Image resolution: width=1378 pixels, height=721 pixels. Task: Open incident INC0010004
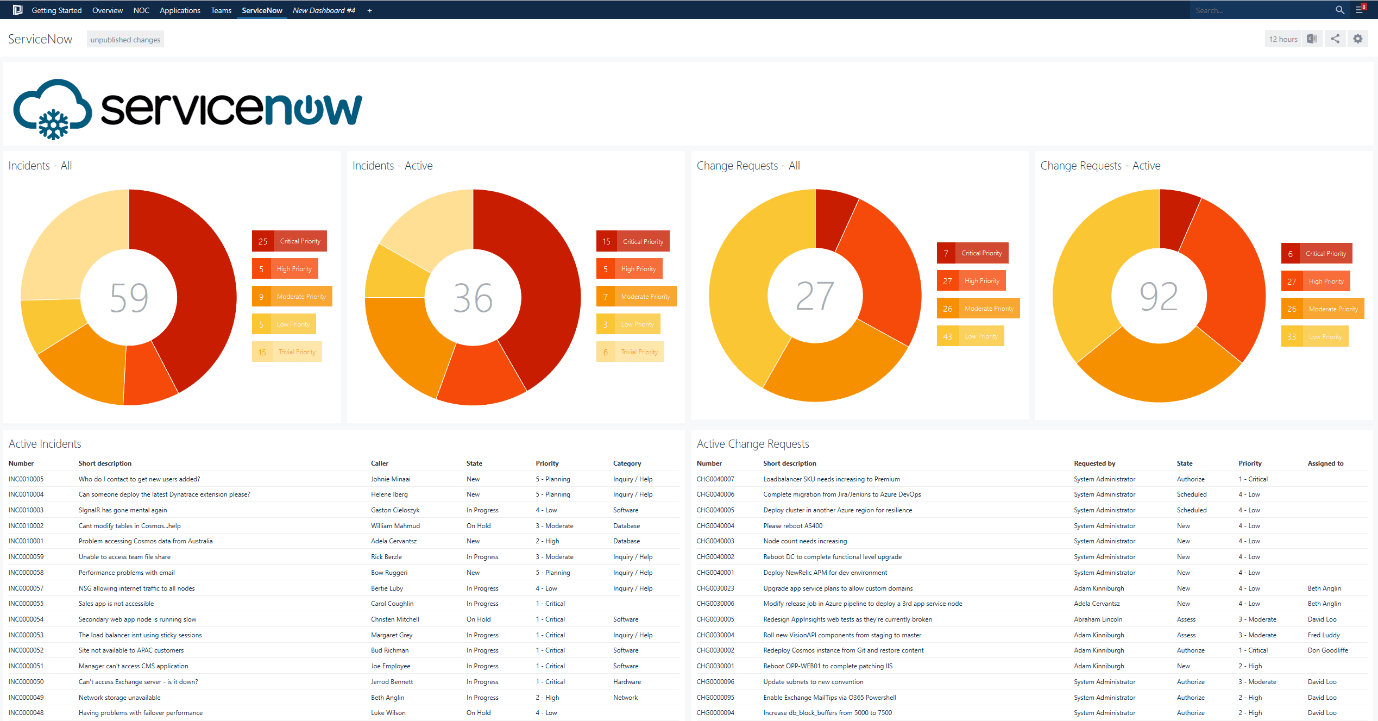click(26, 494)
